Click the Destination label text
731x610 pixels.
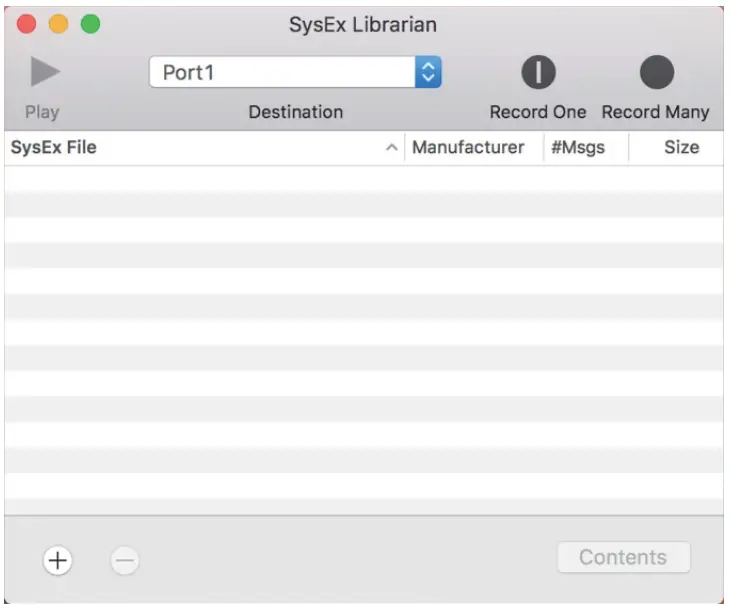295,112
